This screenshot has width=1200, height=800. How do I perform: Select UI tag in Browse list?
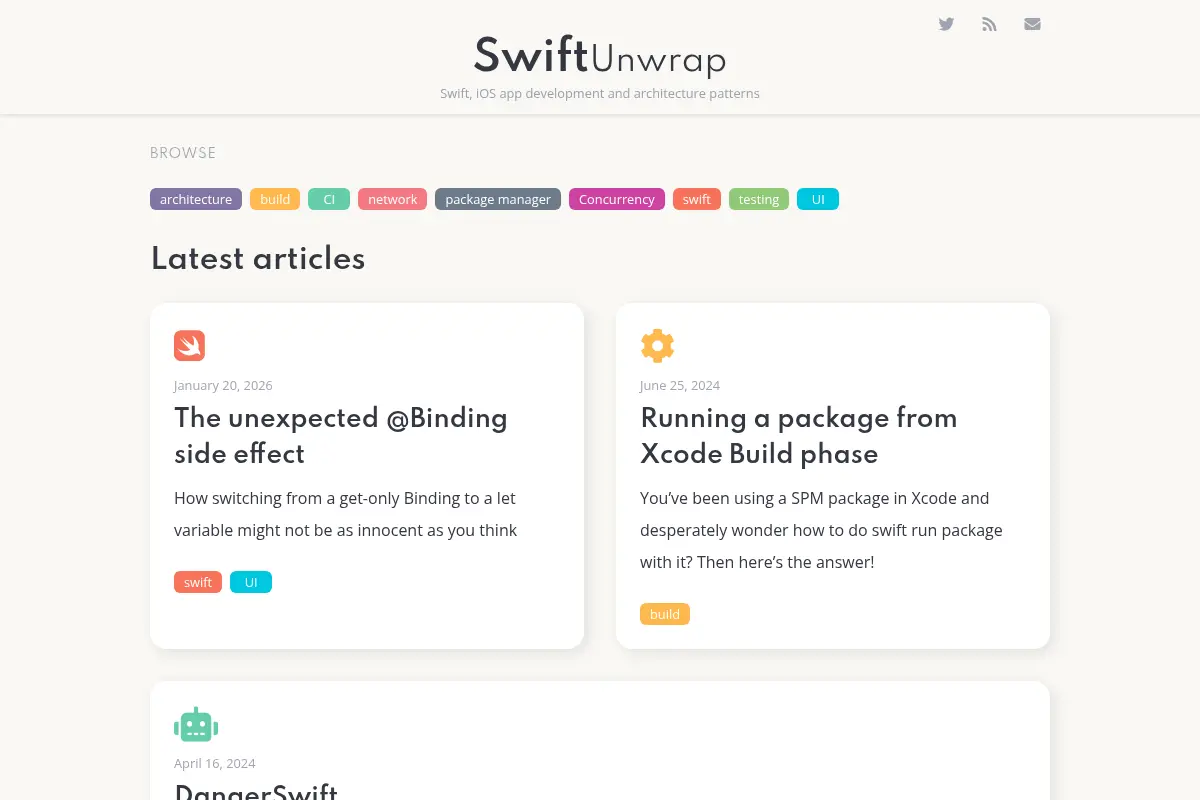coord(818,199)
